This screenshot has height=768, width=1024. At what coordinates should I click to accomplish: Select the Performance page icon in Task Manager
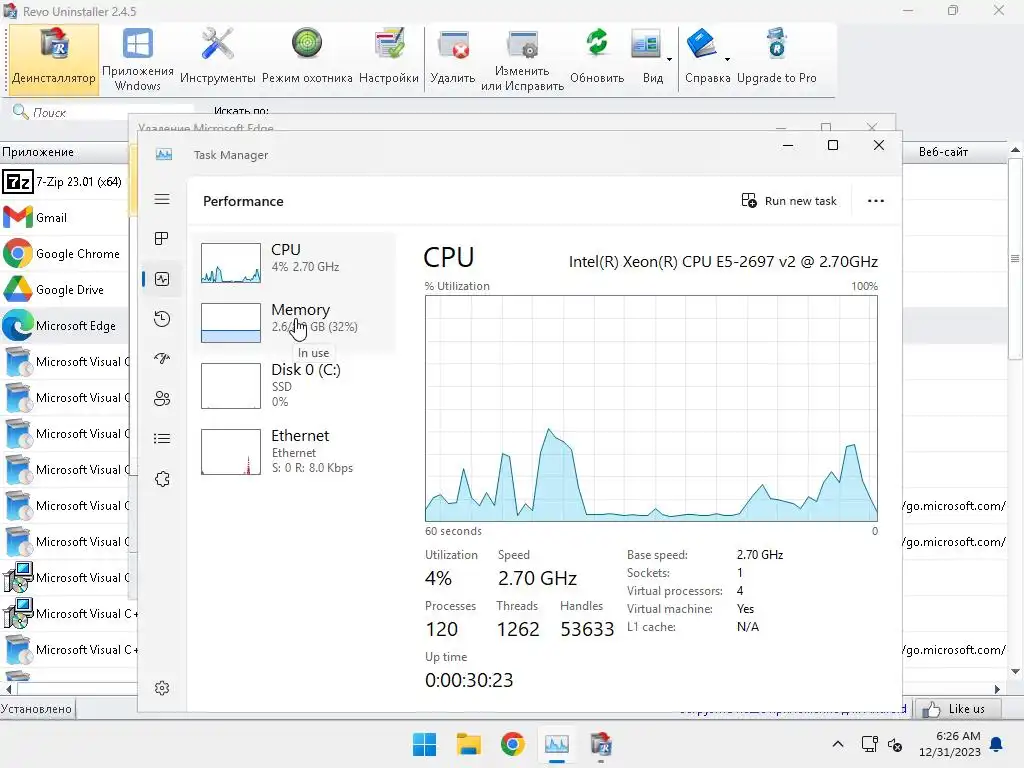[162, 280]
